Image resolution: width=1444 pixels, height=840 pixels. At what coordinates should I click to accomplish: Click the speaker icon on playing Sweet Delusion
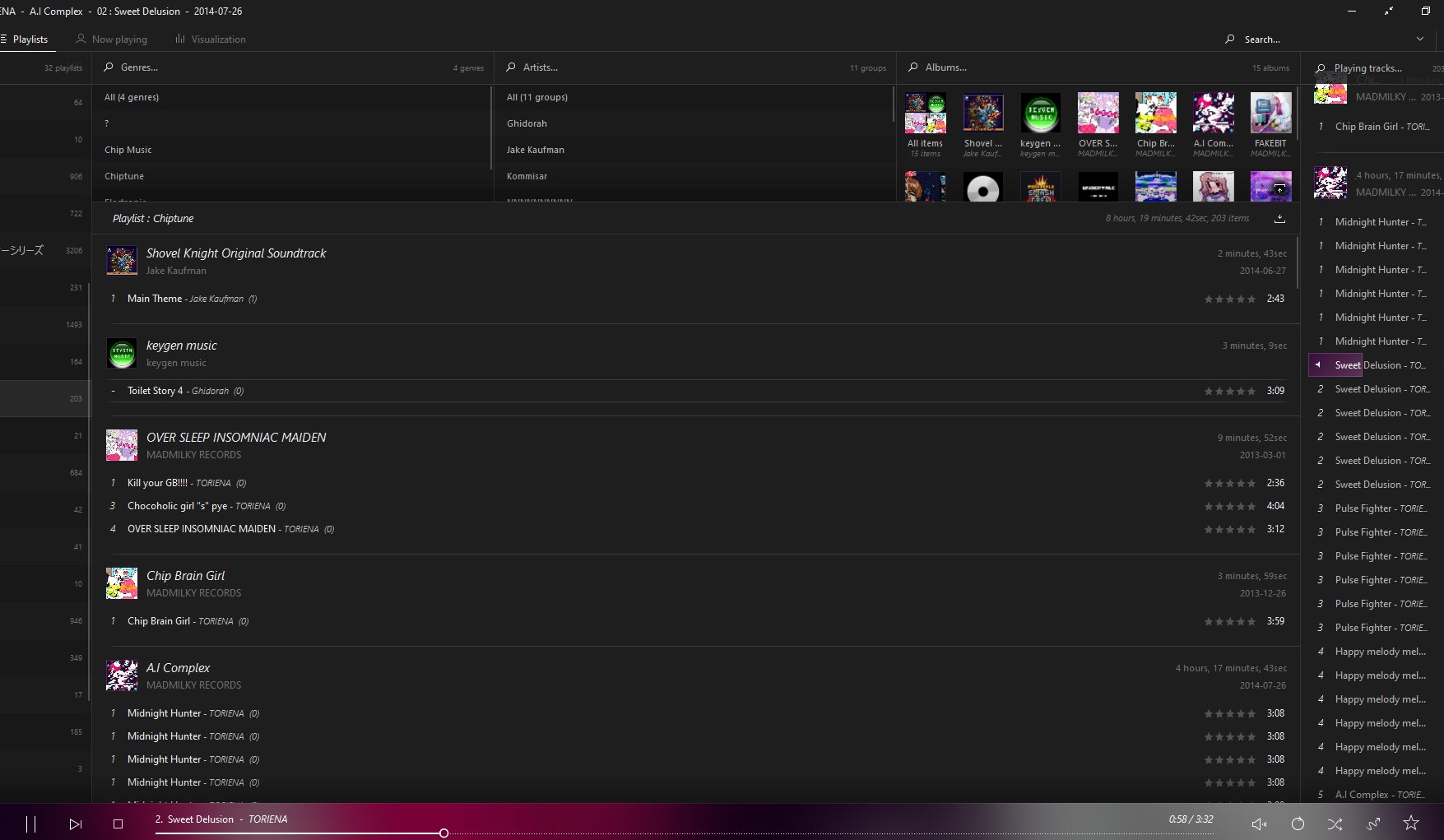tap(1318, 364)
